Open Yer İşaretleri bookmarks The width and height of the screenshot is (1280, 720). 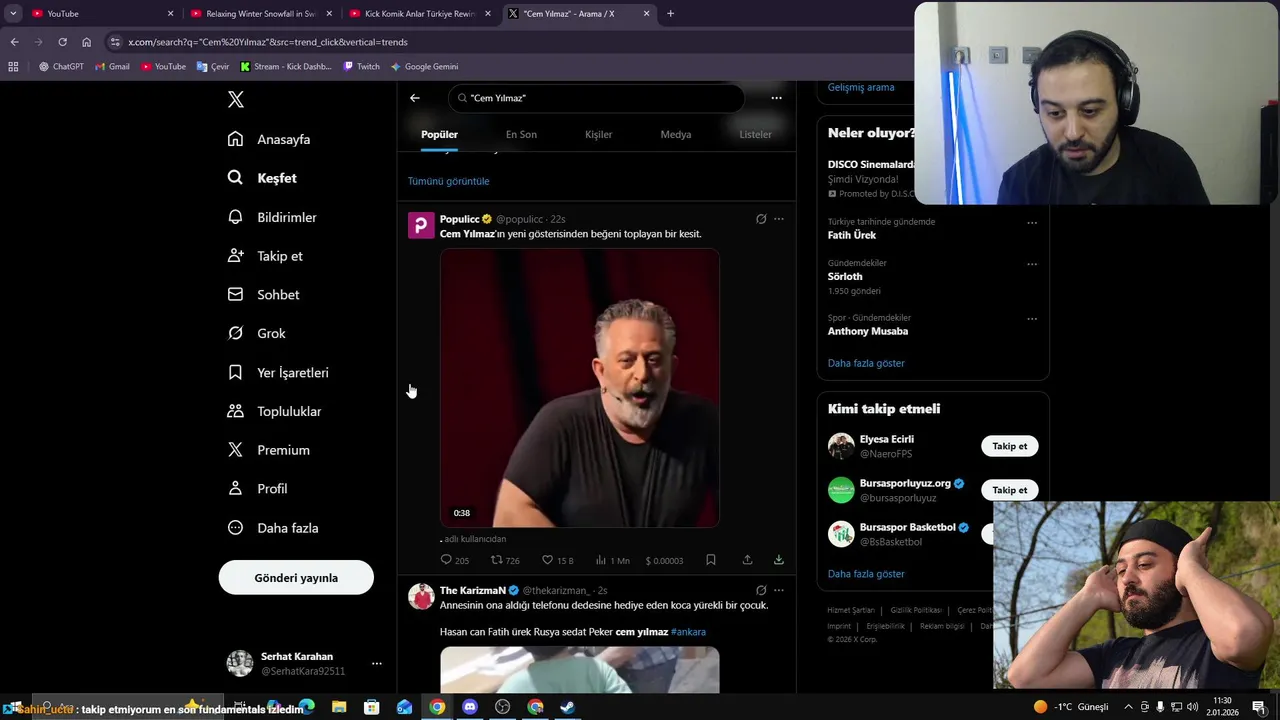(x=278, y=372)
